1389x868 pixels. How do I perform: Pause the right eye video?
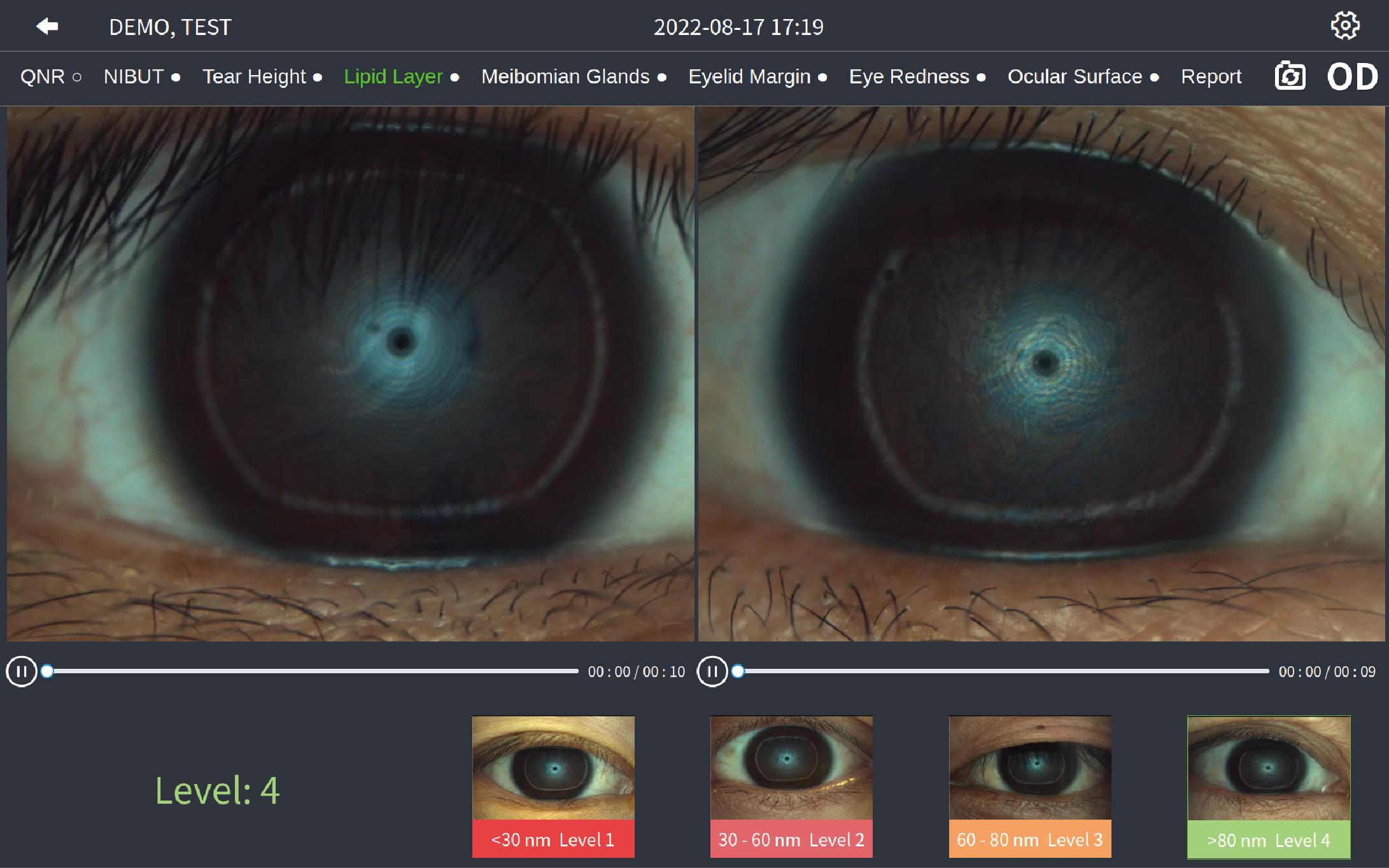coord(712,671)
